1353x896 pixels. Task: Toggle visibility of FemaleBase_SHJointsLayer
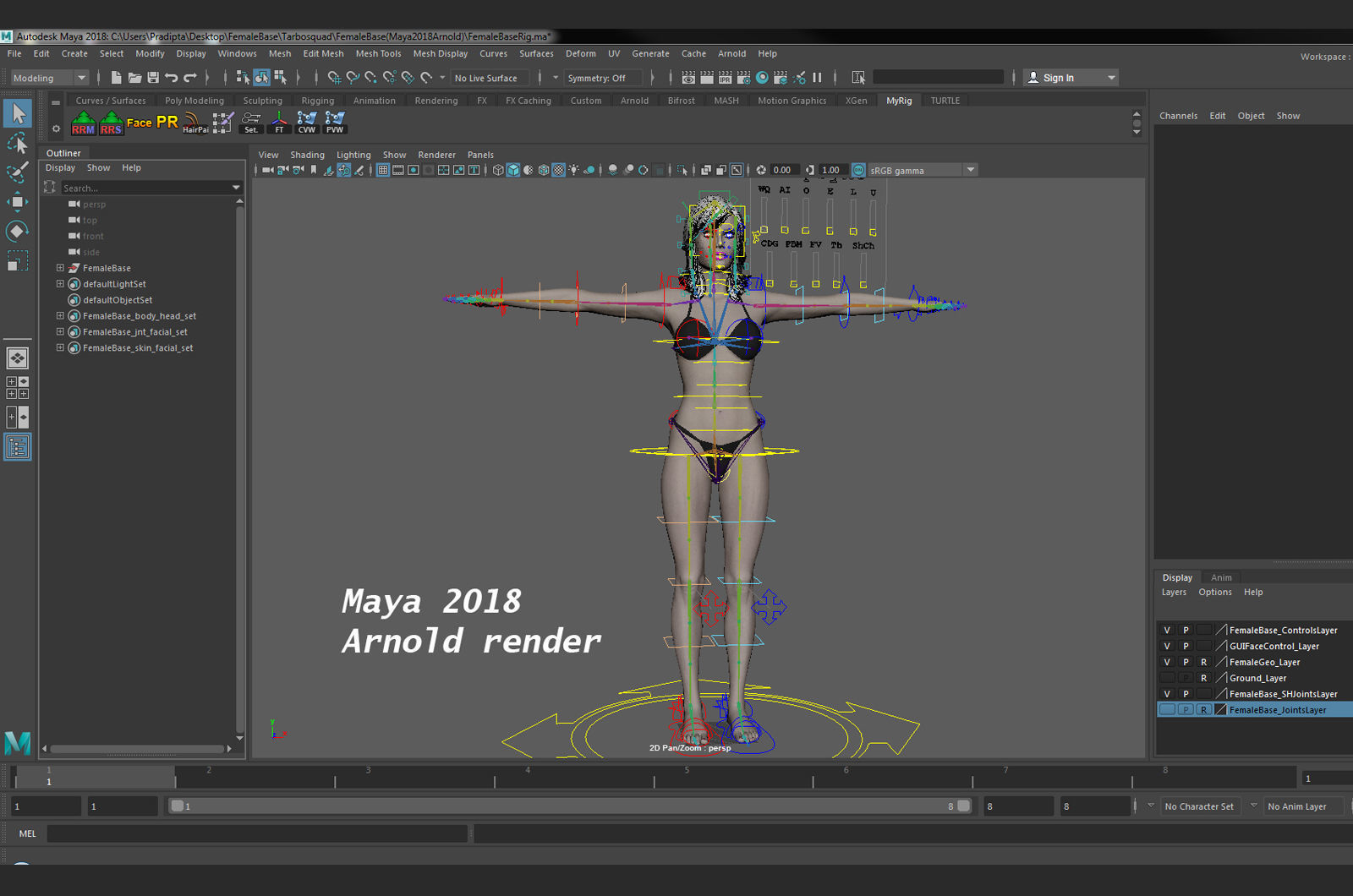tap(1167, 695)
